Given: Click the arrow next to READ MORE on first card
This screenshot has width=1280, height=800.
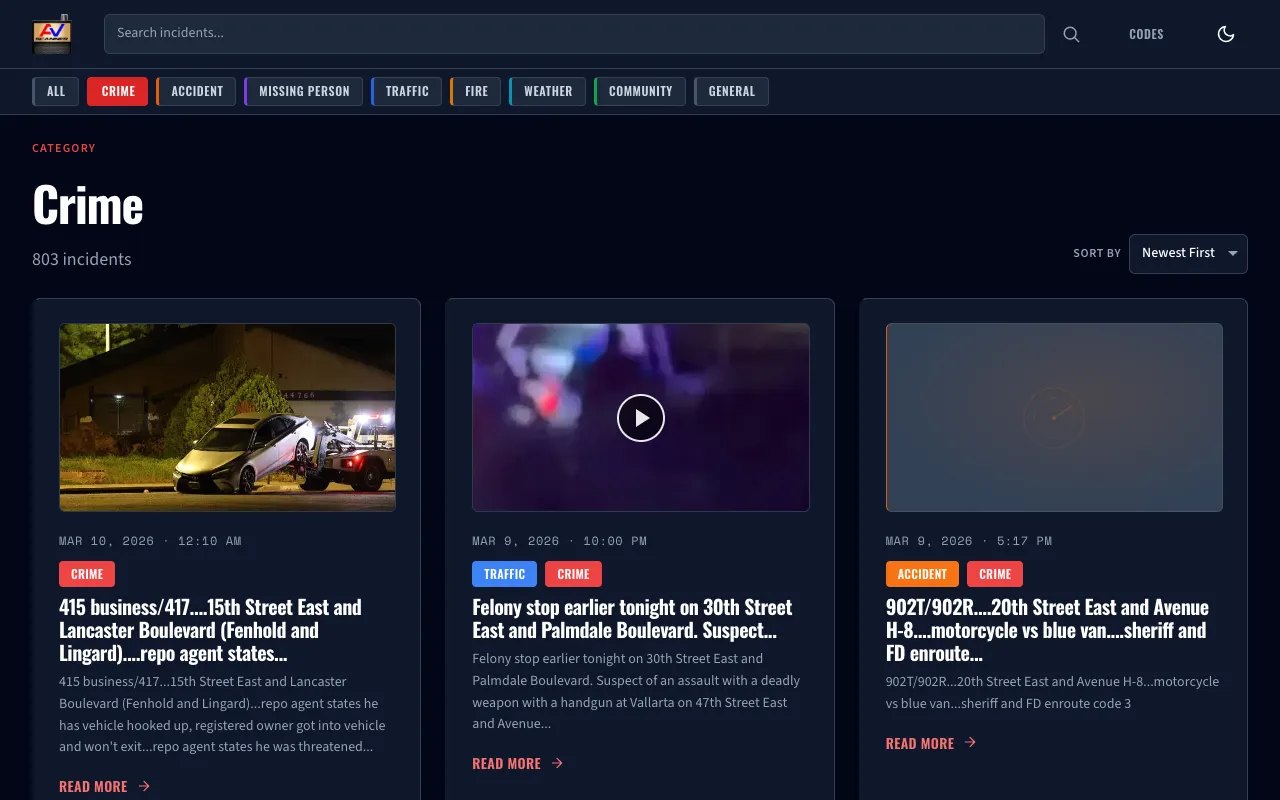Looking at the screenshot, I should click(x=144, y=786).
